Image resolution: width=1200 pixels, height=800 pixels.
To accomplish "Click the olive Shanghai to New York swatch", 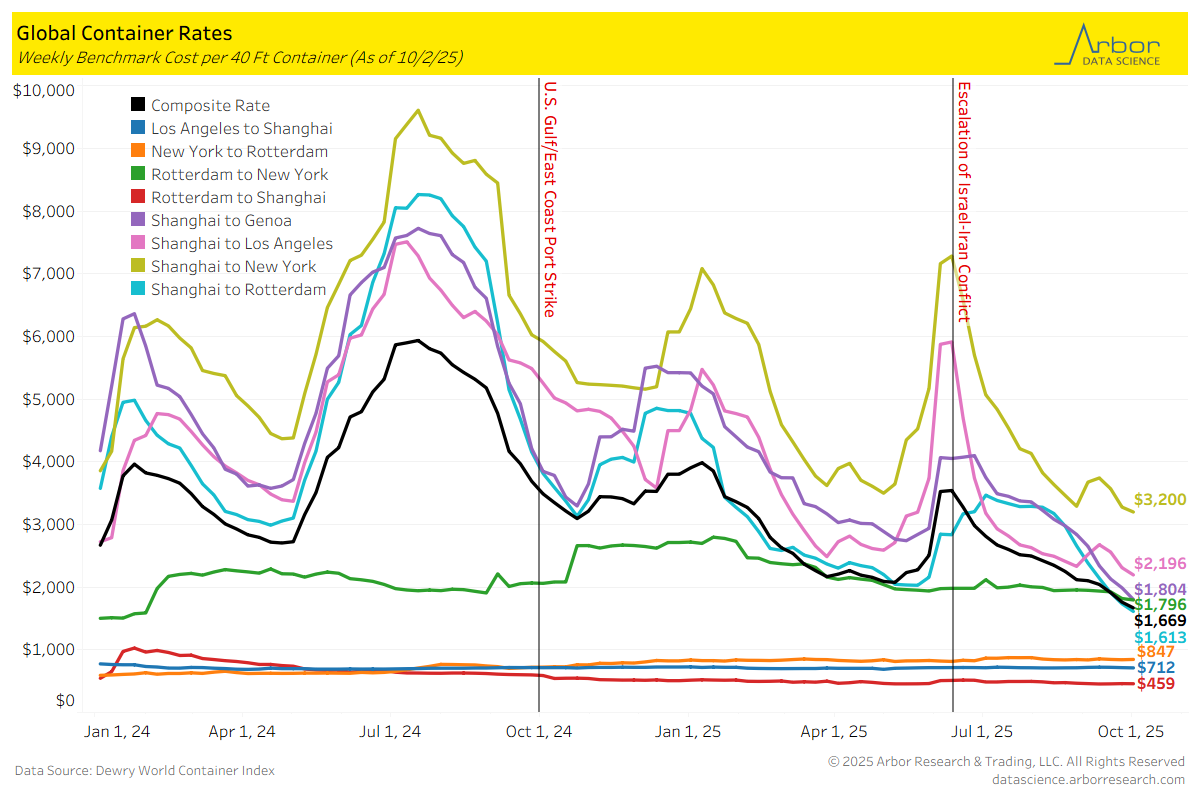I will pyautogui.click(x=139, y=266).
